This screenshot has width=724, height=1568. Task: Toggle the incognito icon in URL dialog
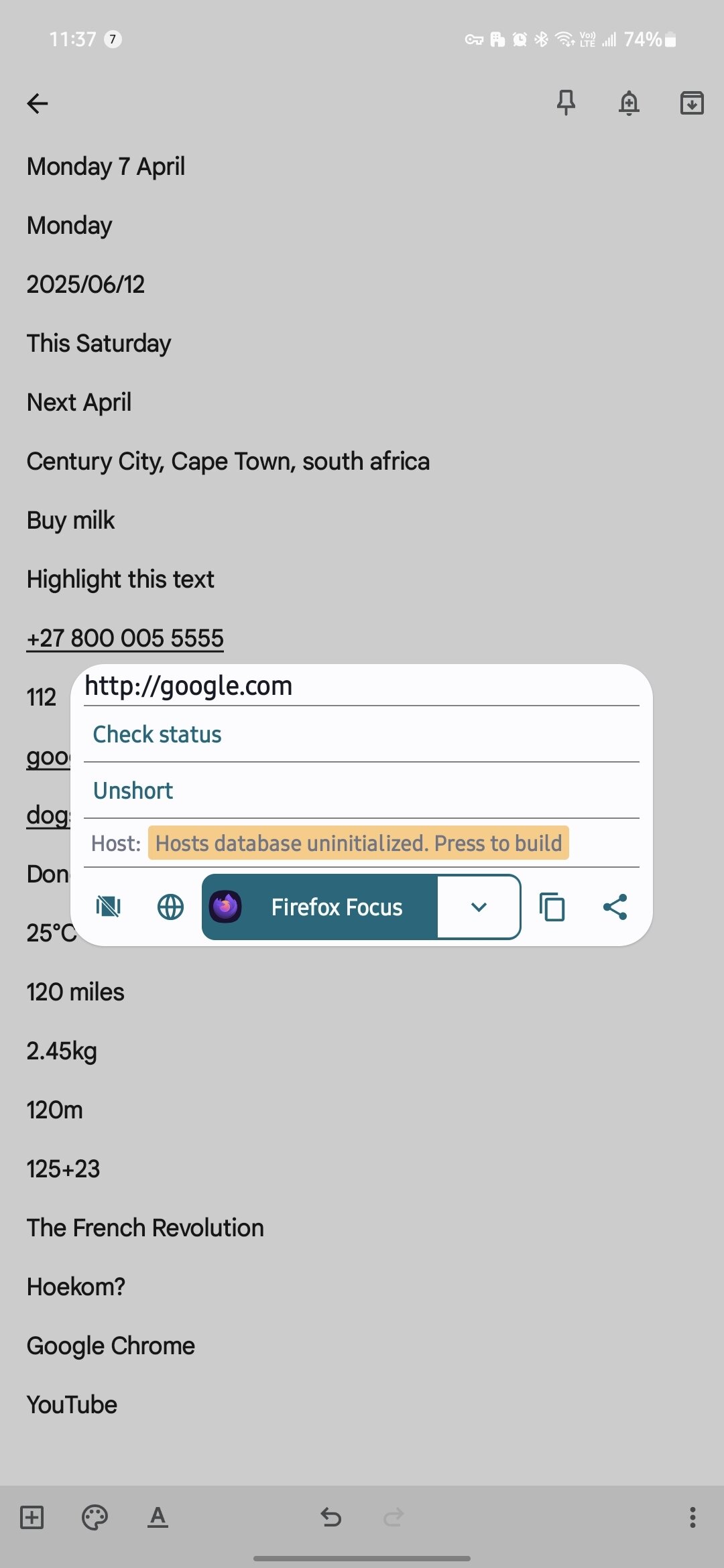click(108, 907)
